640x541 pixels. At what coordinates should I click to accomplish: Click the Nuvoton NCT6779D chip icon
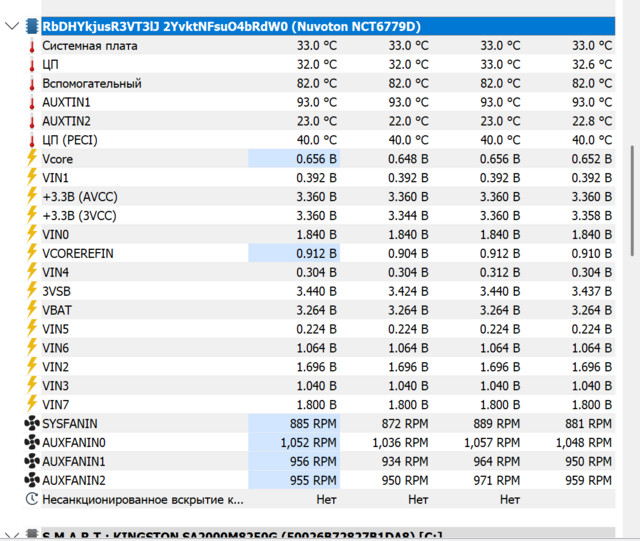click(31, 26)
